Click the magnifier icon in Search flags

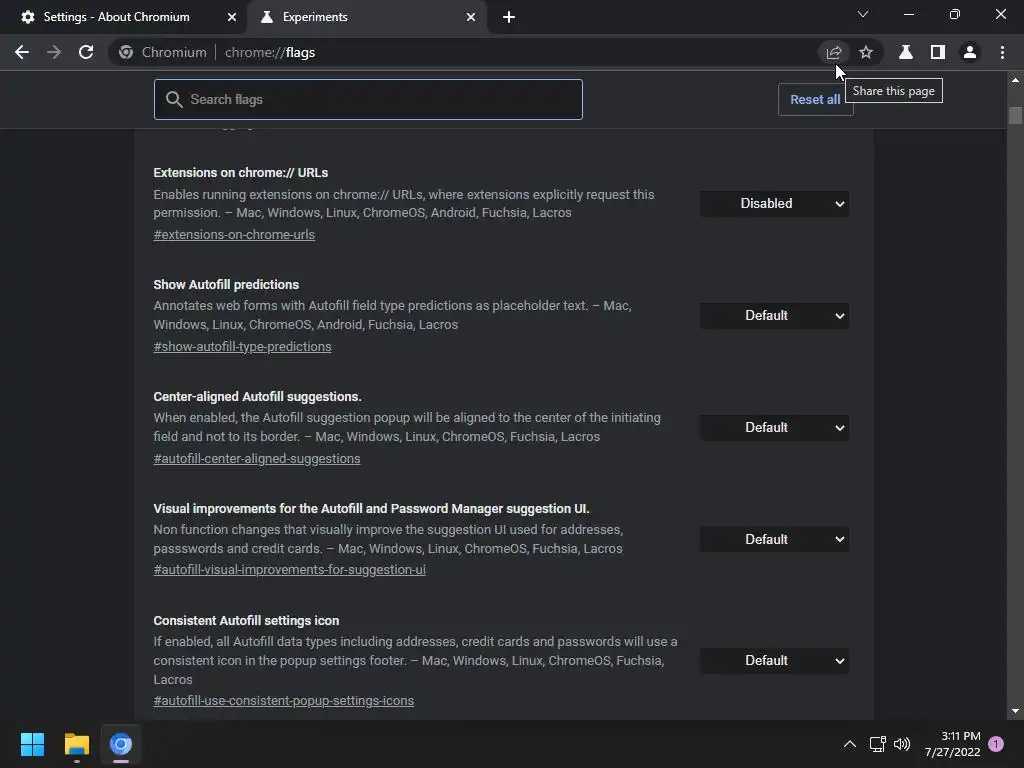point(174,99)
